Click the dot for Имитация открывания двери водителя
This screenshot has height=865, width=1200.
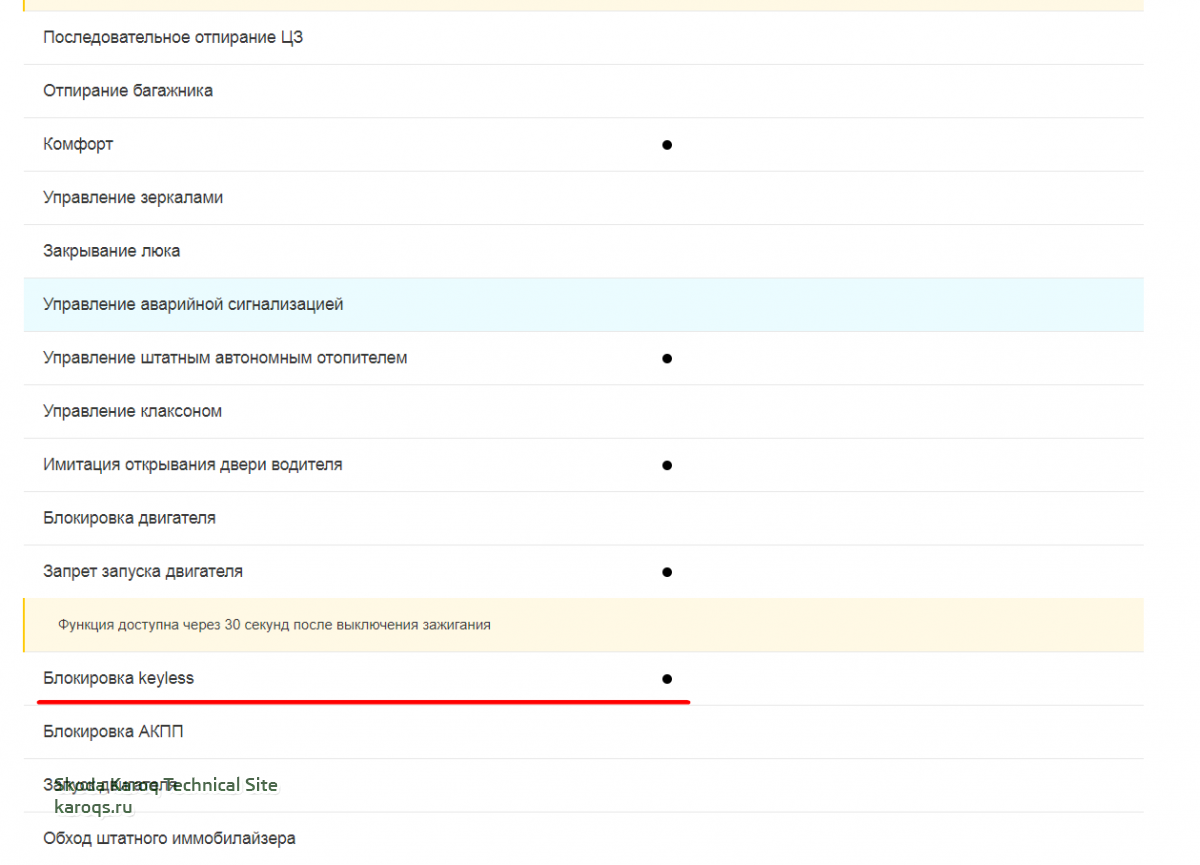coord(667,465)
